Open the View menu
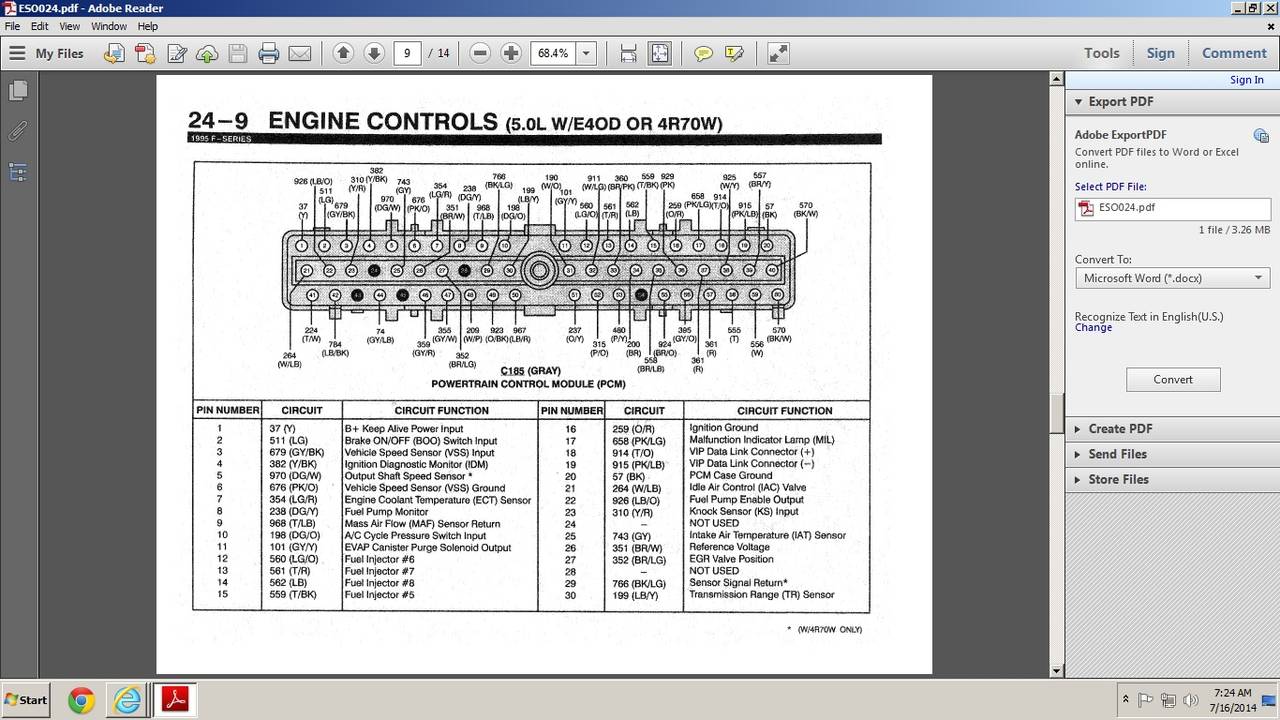The width and height of the screenshot is (1280, 720). tap(70, 26)
